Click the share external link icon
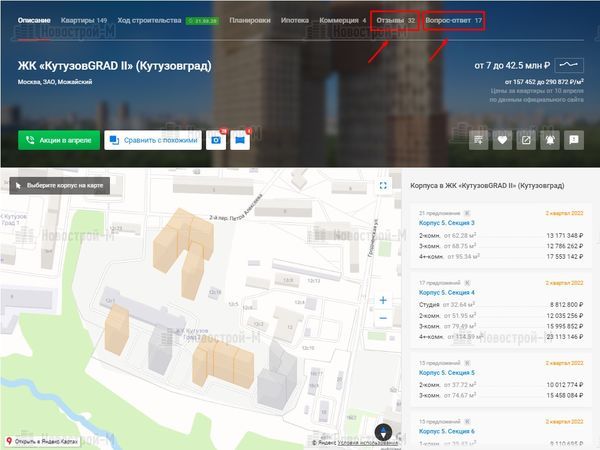This screenshot has width=600, height=450. coord(526,141)
